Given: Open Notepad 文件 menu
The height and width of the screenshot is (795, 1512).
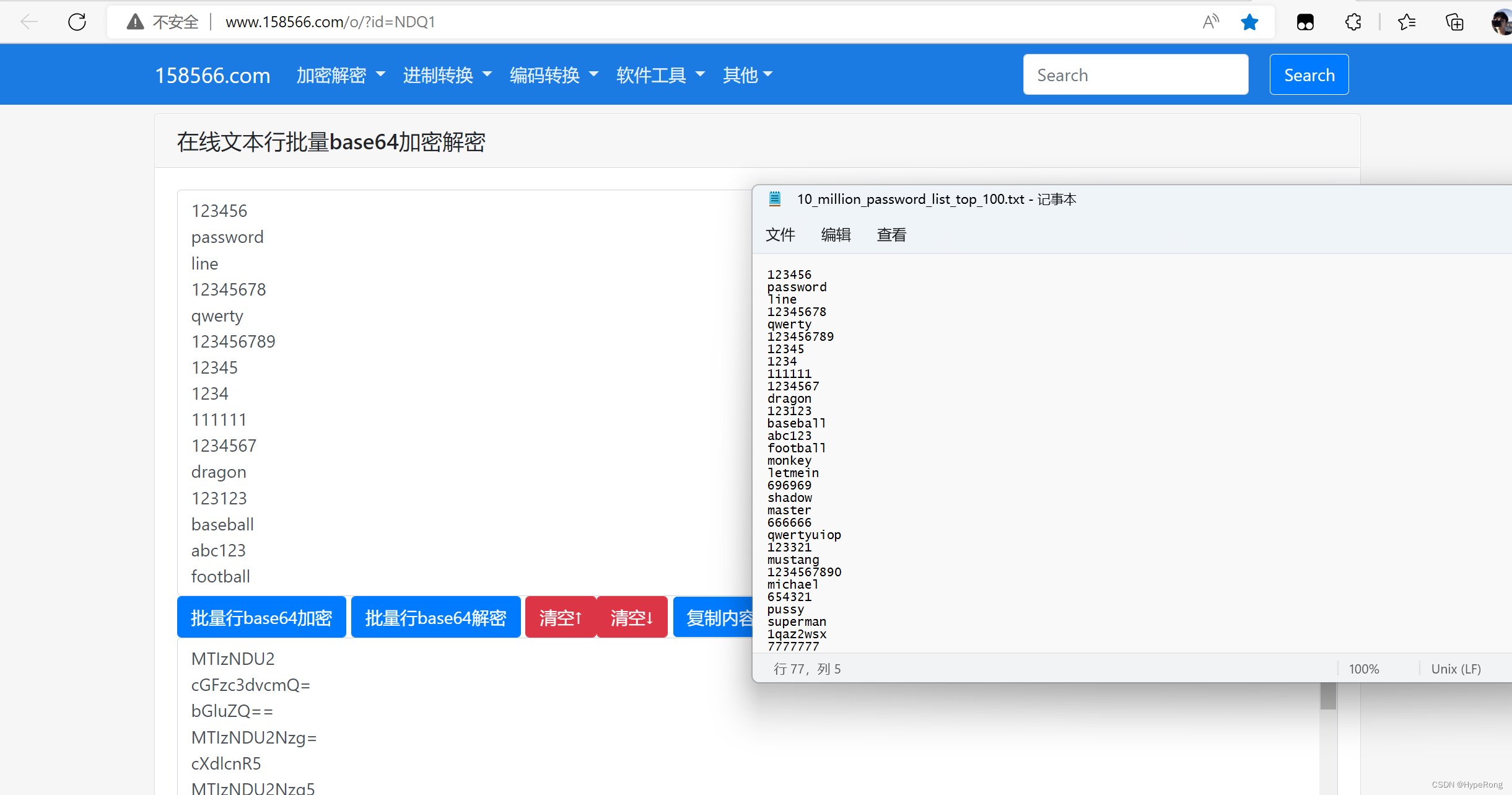Looking at the screenshot, I should (x=780, y=235).
